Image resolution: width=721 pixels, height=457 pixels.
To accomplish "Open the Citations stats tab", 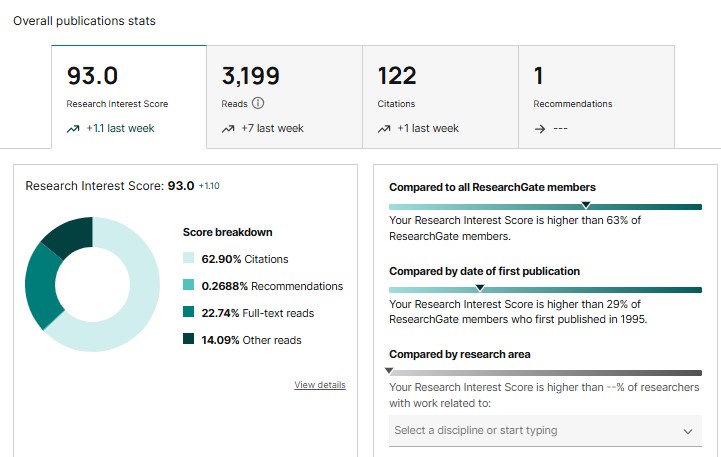I will click(441, 97).
